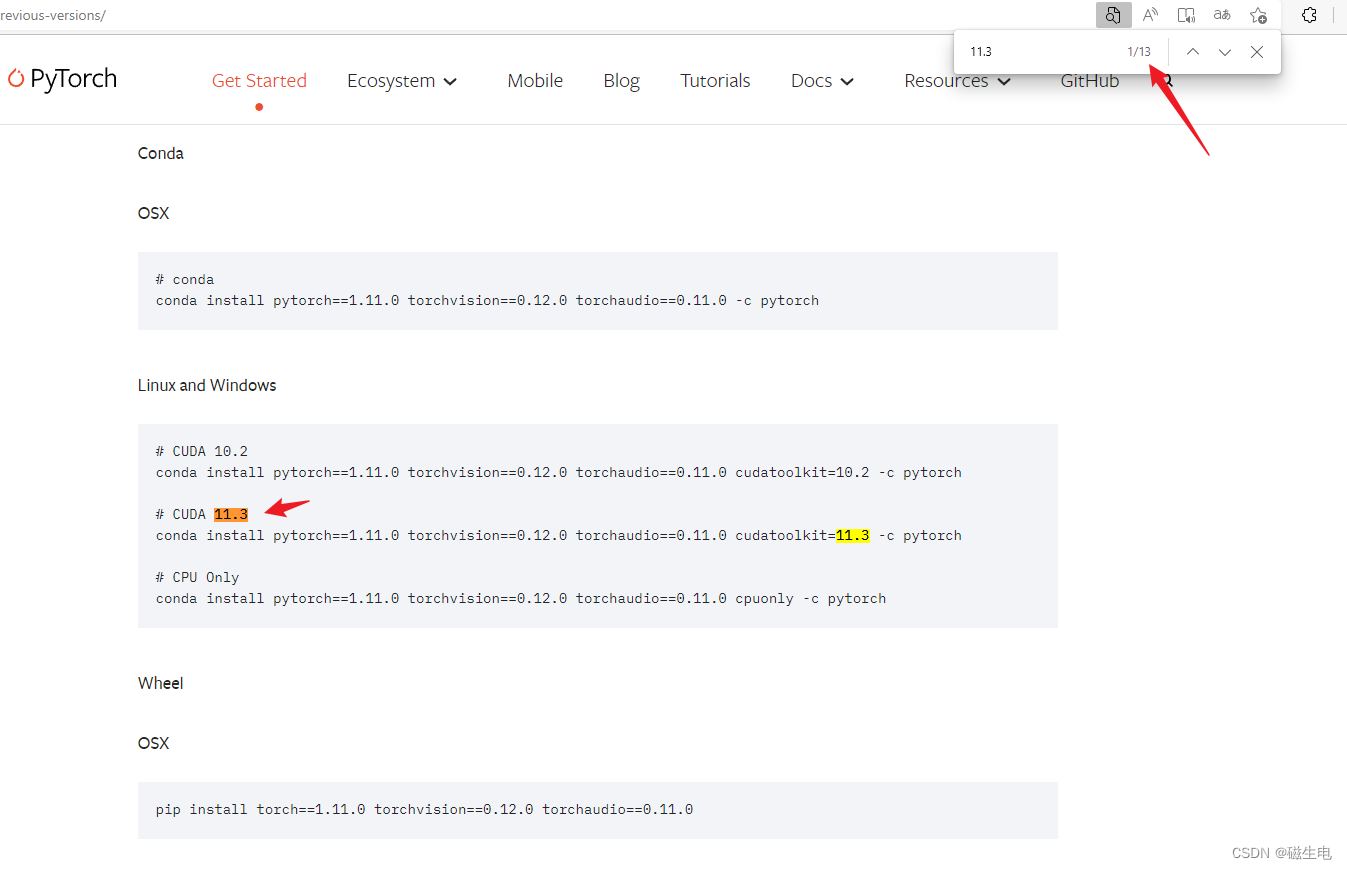Click the find box containing 11.3

coord(1040,52)
